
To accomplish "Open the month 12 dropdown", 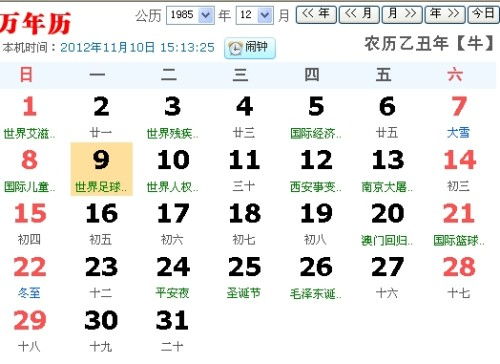I will click(x=254, y=15).
